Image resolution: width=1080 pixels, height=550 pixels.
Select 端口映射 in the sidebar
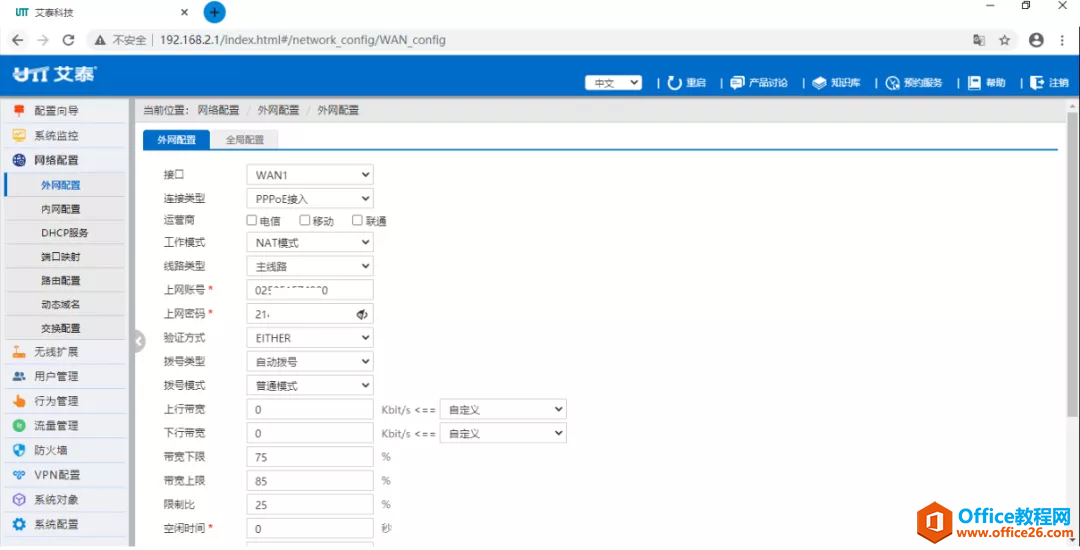tap(61, 257)
